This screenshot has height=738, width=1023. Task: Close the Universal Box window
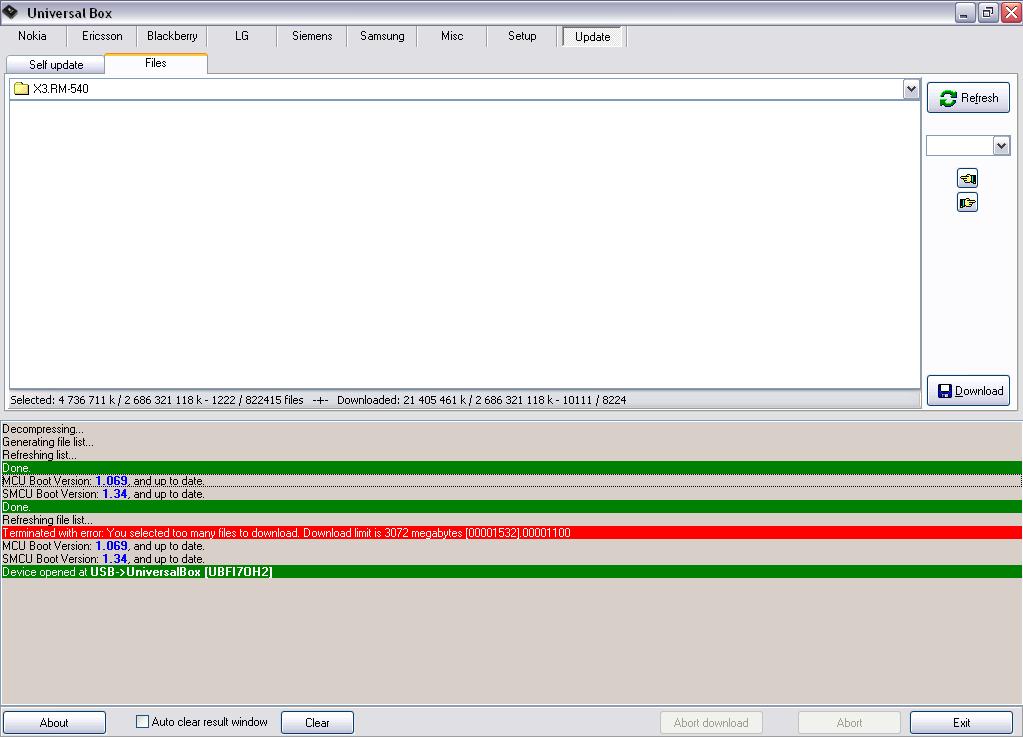coord(1011,12)
